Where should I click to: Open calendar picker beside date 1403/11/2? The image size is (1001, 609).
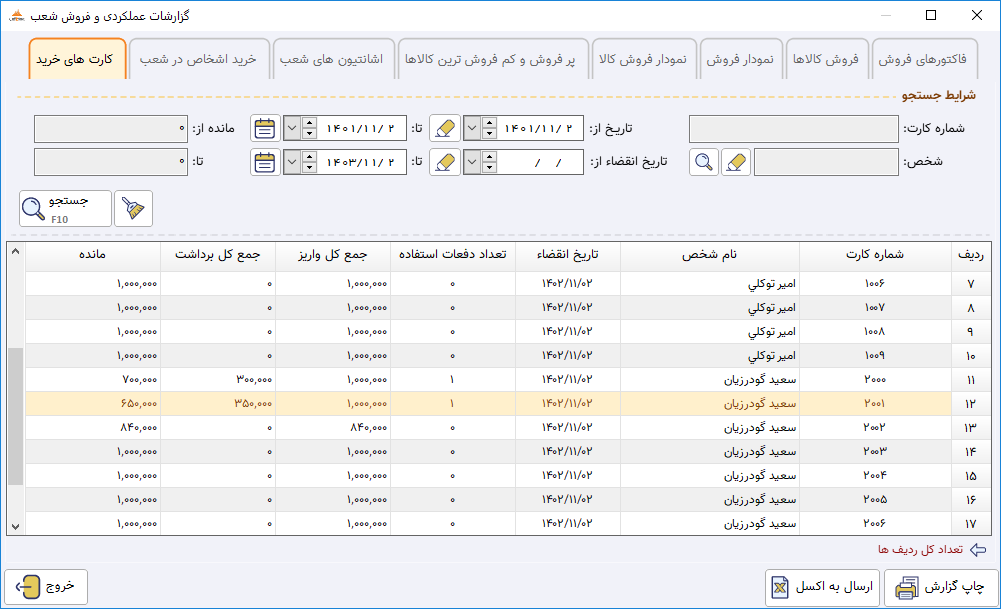264,162
